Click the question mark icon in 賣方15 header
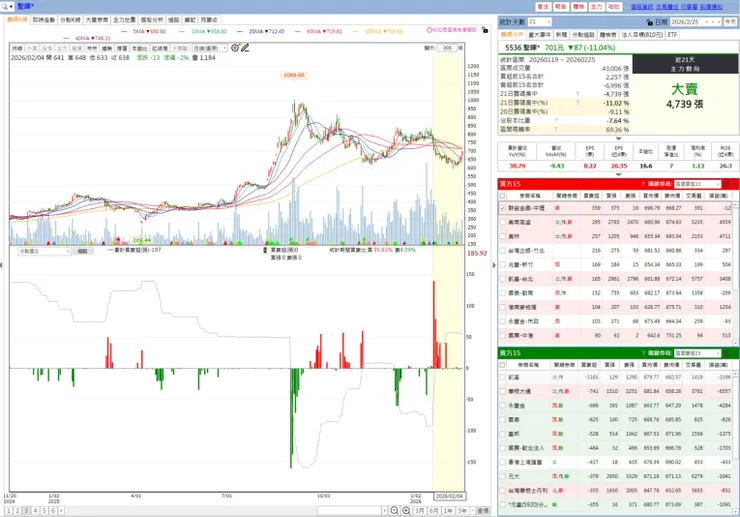The width and height of the screenshot is (740, 517). [x=643, y=353]
